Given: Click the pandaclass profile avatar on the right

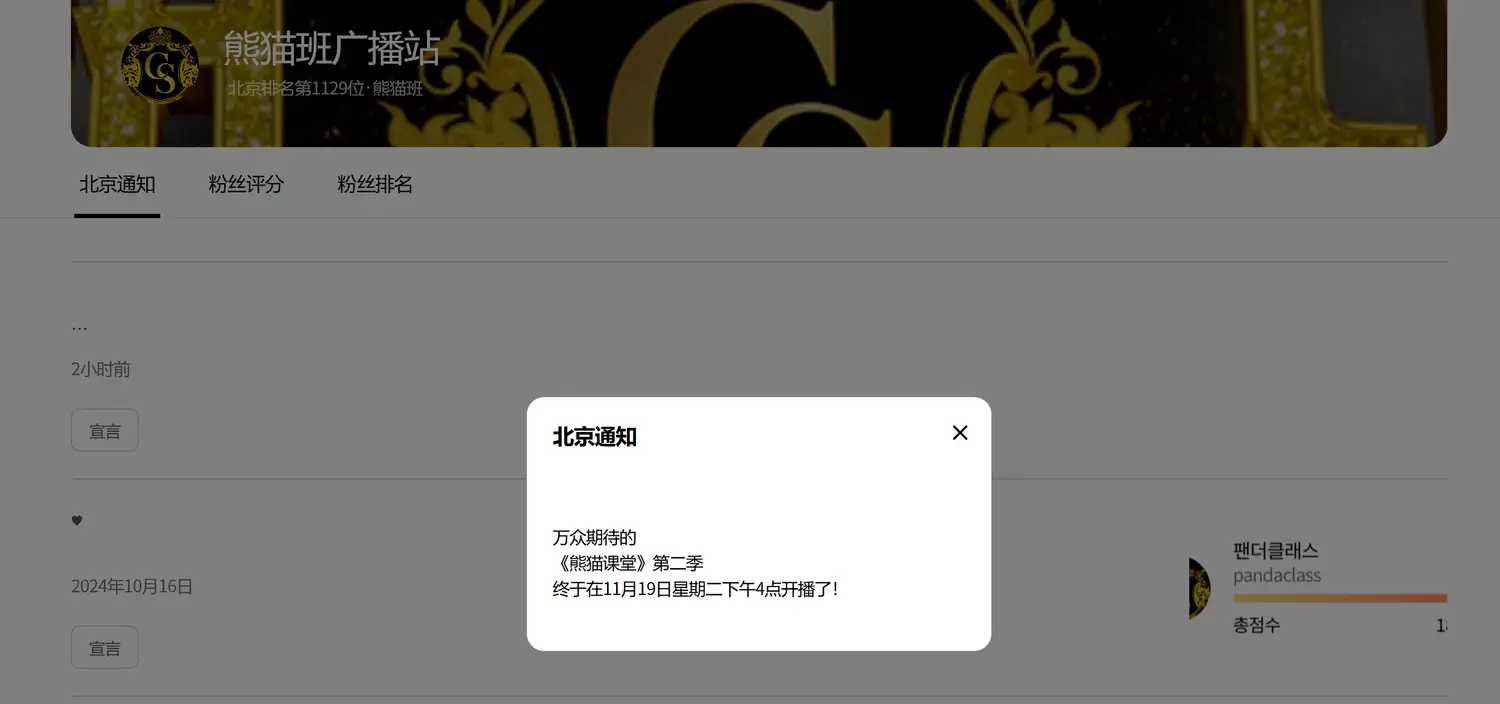Looking at the screenshot, I should [1200, 588].
